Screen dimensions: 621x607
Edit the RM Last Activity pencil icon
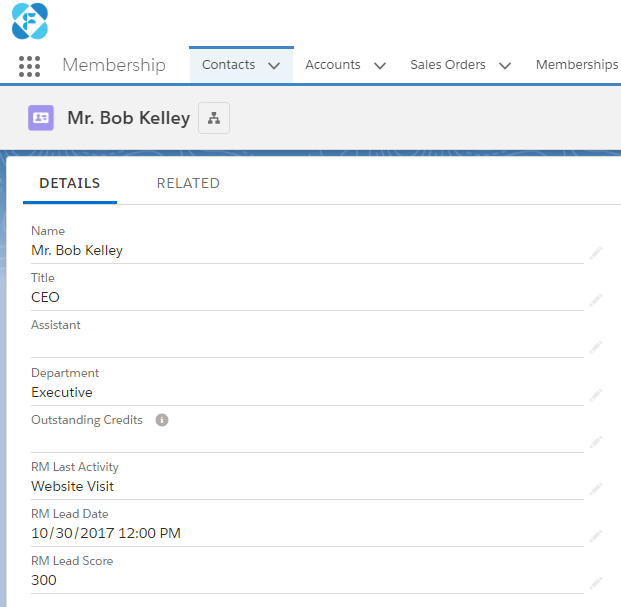click(x=596, y=489)
